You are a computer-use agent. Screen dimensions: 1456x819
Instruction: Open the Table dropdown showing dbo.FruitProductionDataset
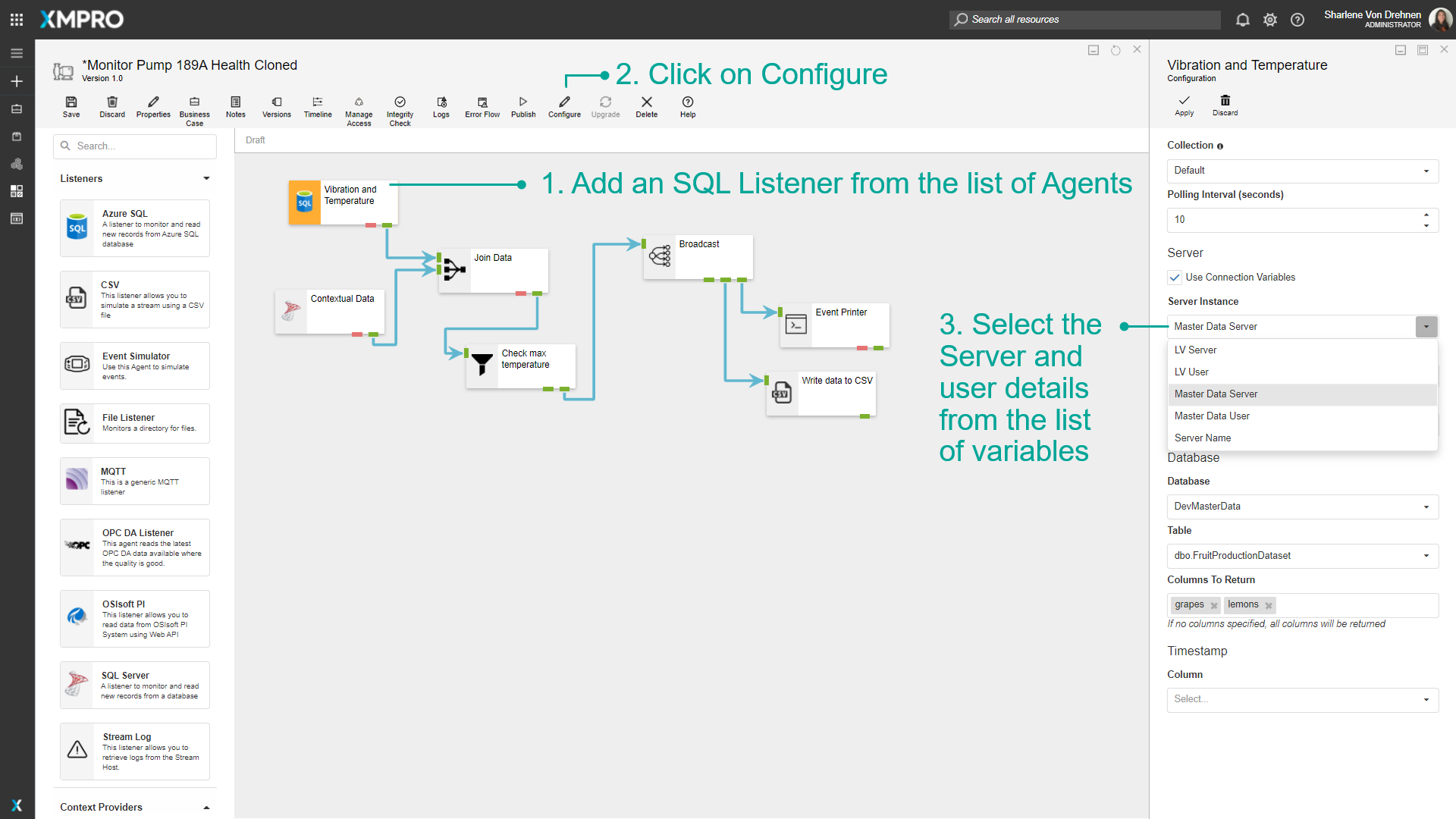click(x=1302, y=556)
